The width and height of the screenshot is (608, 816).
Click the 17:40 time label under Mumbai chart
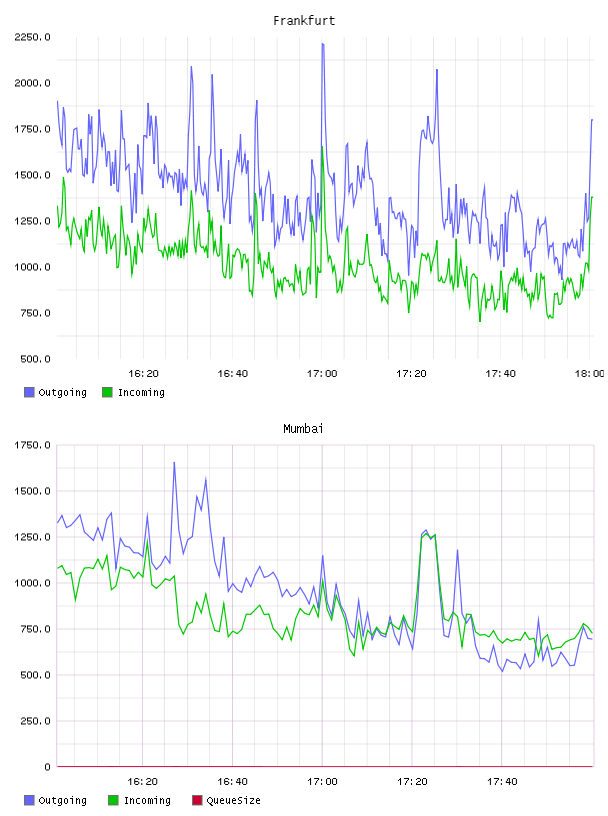point(502,782)
